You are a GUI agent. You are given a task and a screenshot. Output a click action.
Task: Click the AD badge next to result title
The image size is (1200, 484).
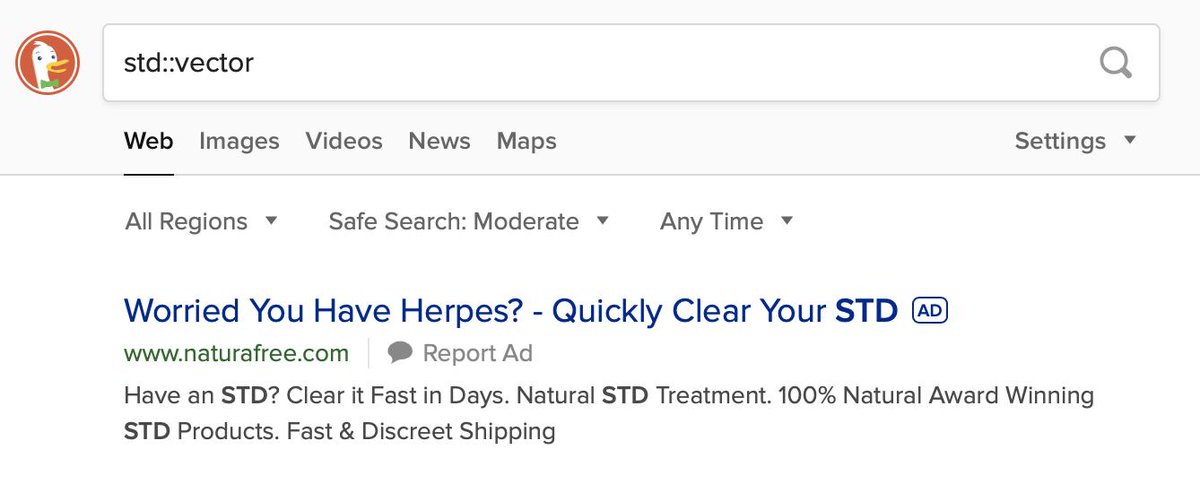(x=930, y=311)
